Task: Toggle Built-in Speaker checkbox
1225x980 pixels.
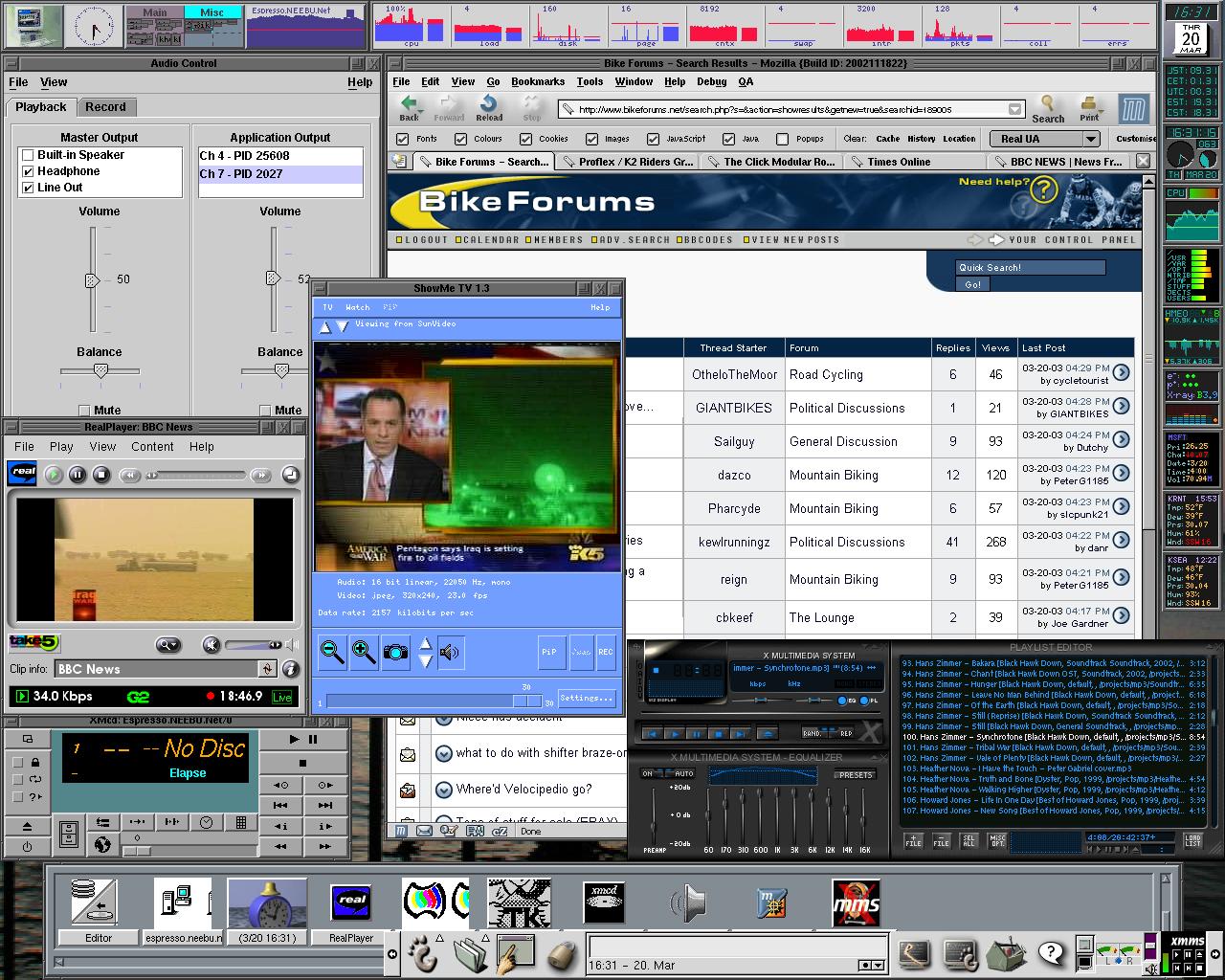Action: (x=28, y=155)
